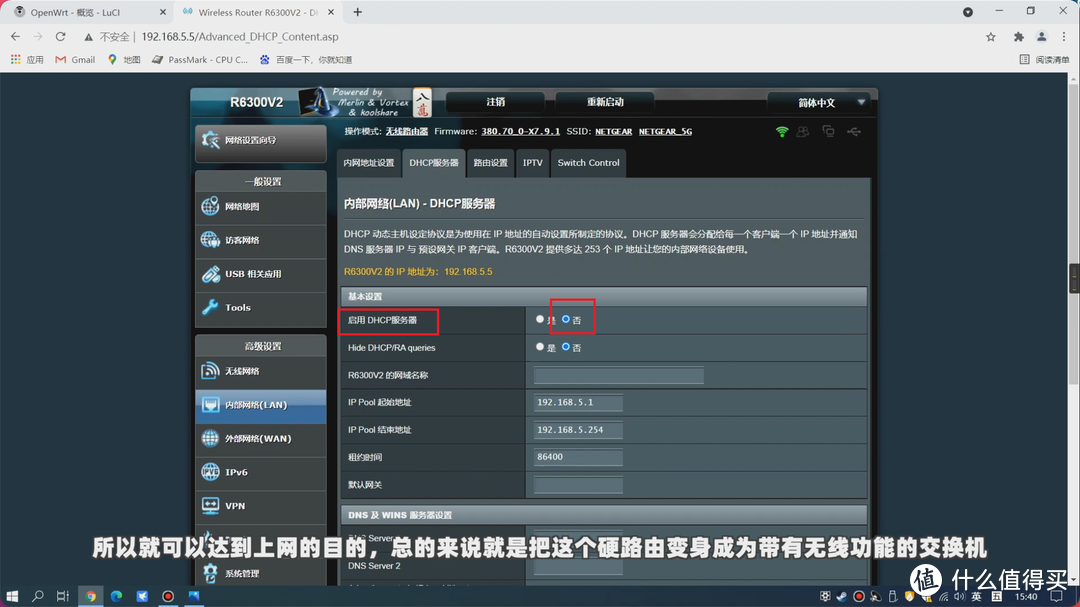Switch to the 路由设置 tab
This screenshot has height=607, width=1080.
[490, 163]
